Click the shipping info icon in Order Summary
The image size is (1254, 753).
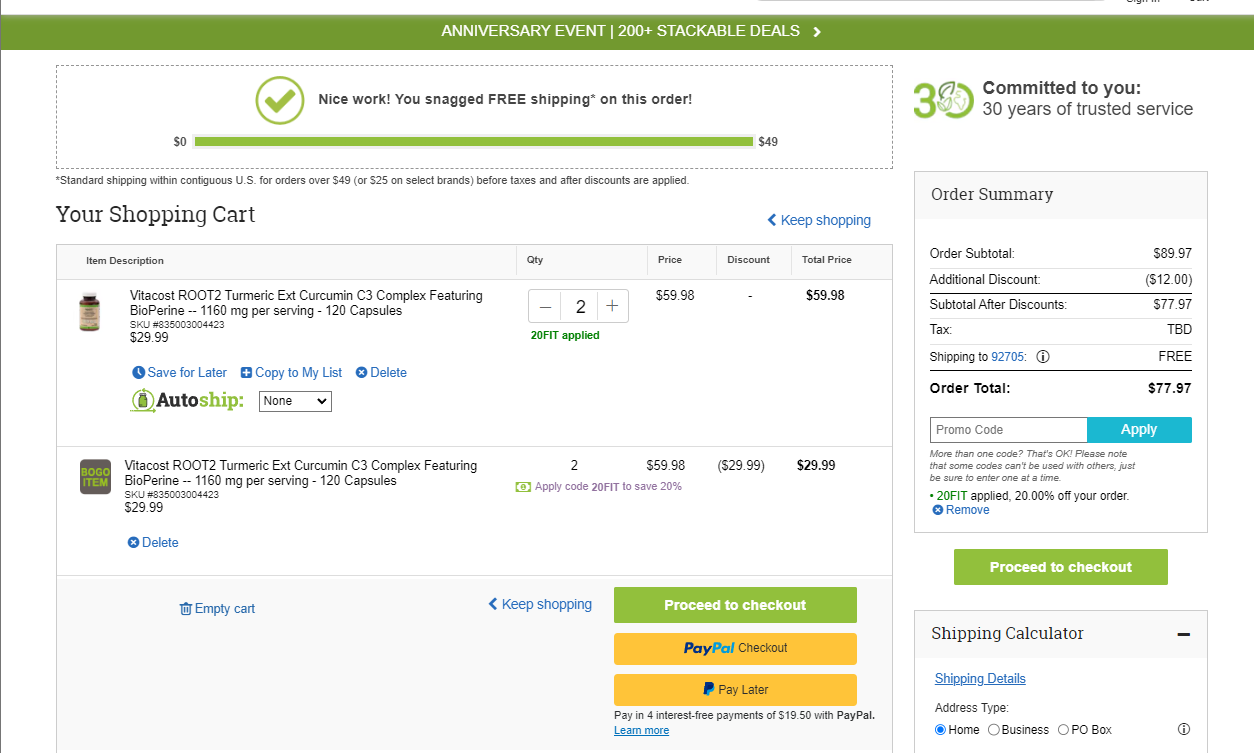point(1043,356)
